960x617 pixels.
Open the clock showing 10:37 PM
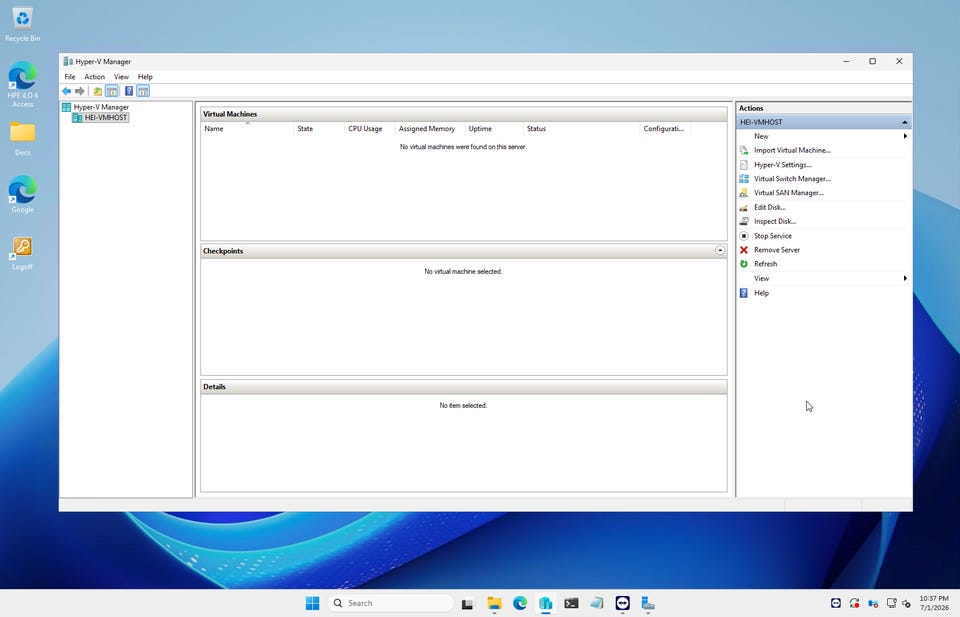pos(934,604)
